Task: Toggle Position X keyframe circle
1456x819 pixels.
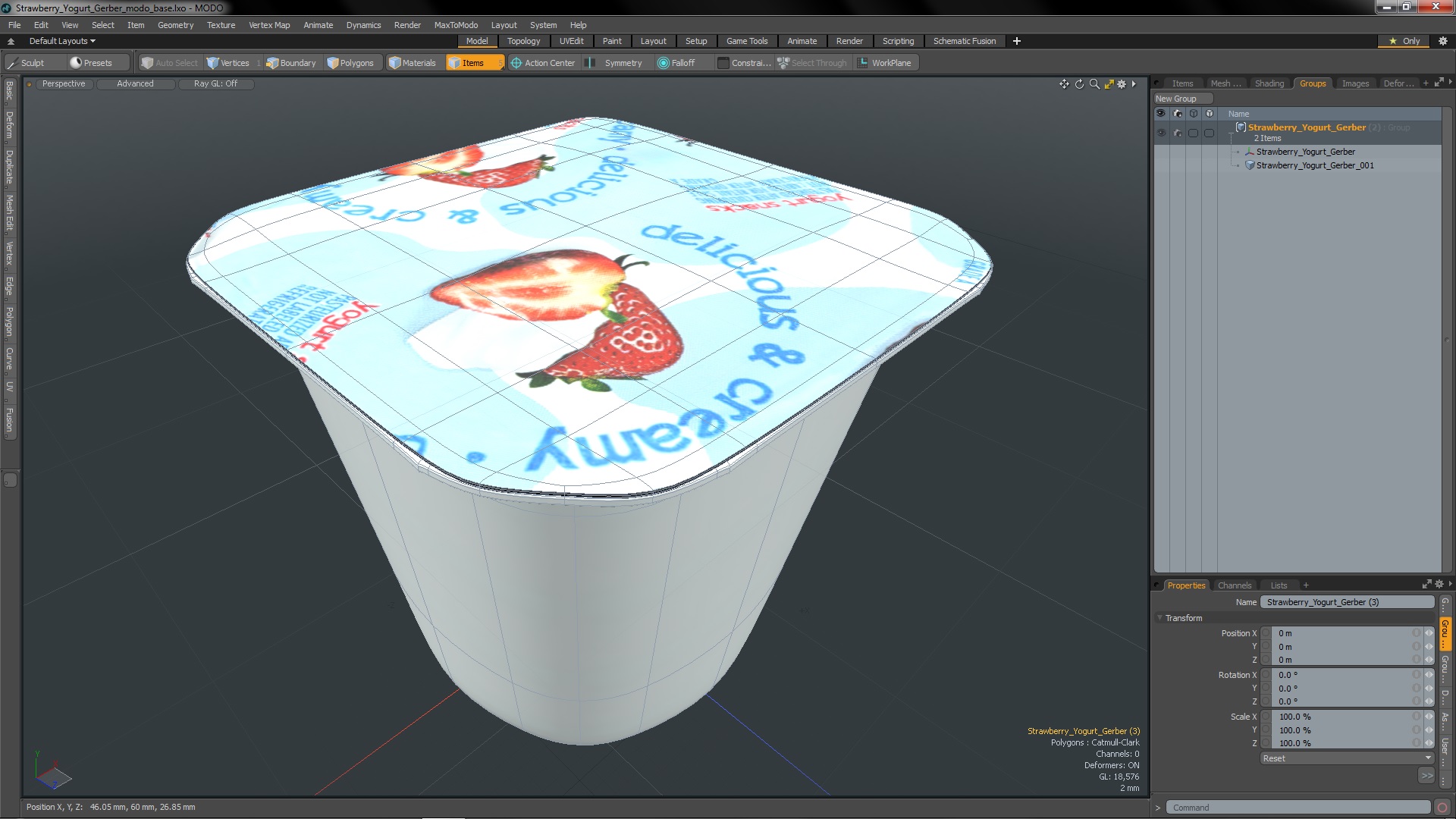Action: coord(1265,633)
